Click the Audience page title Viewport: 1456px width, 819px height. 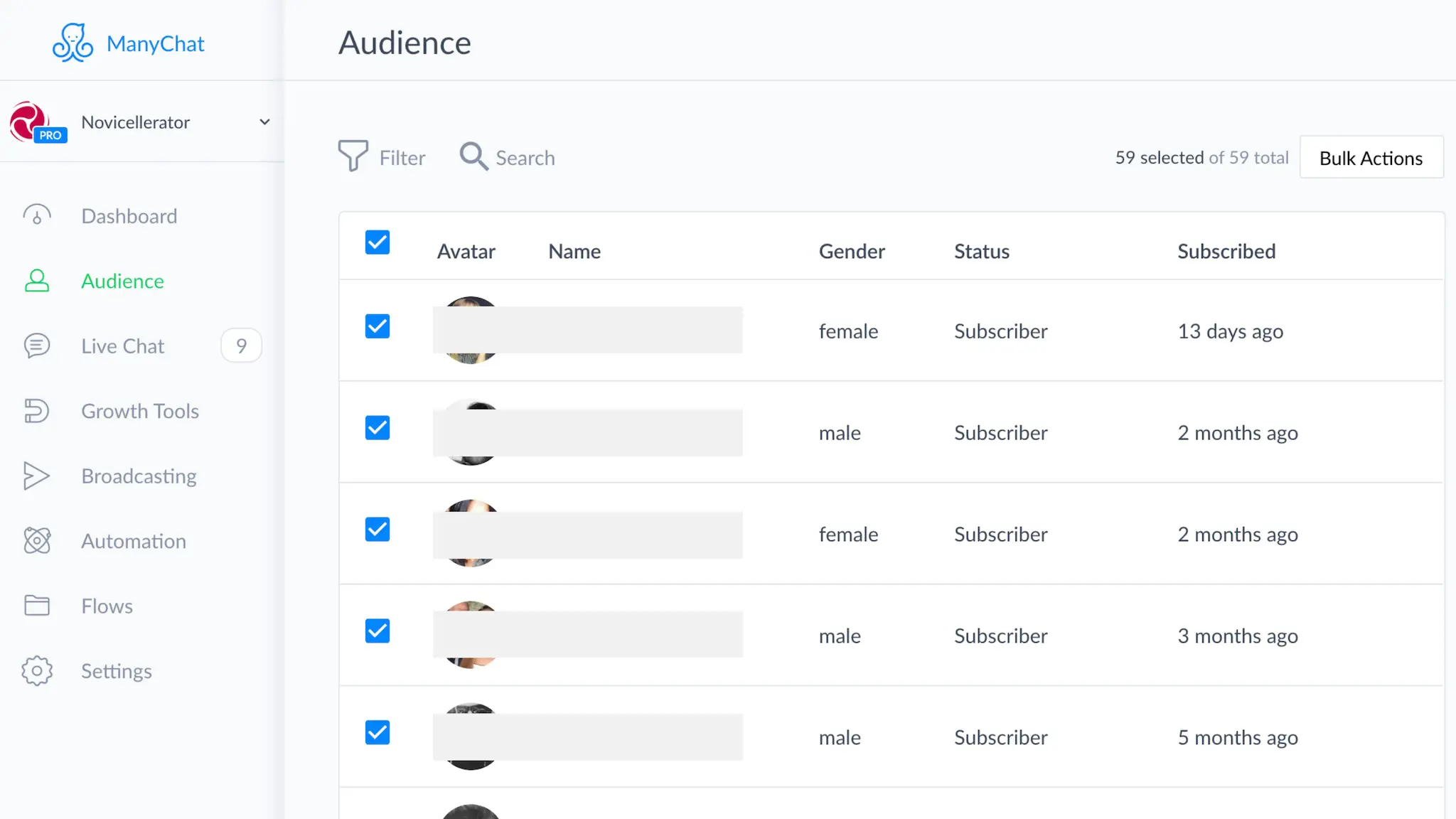[x=405, y=43]
